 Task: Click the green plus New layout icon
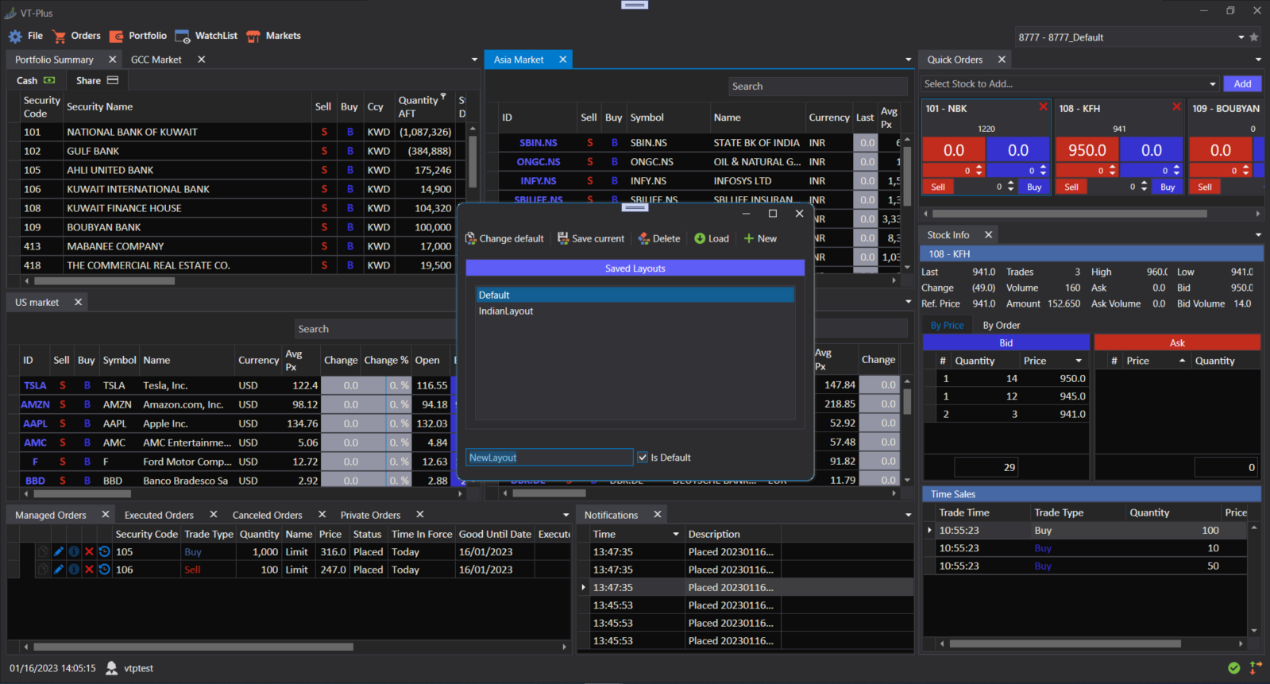click(x=749, y=239)
